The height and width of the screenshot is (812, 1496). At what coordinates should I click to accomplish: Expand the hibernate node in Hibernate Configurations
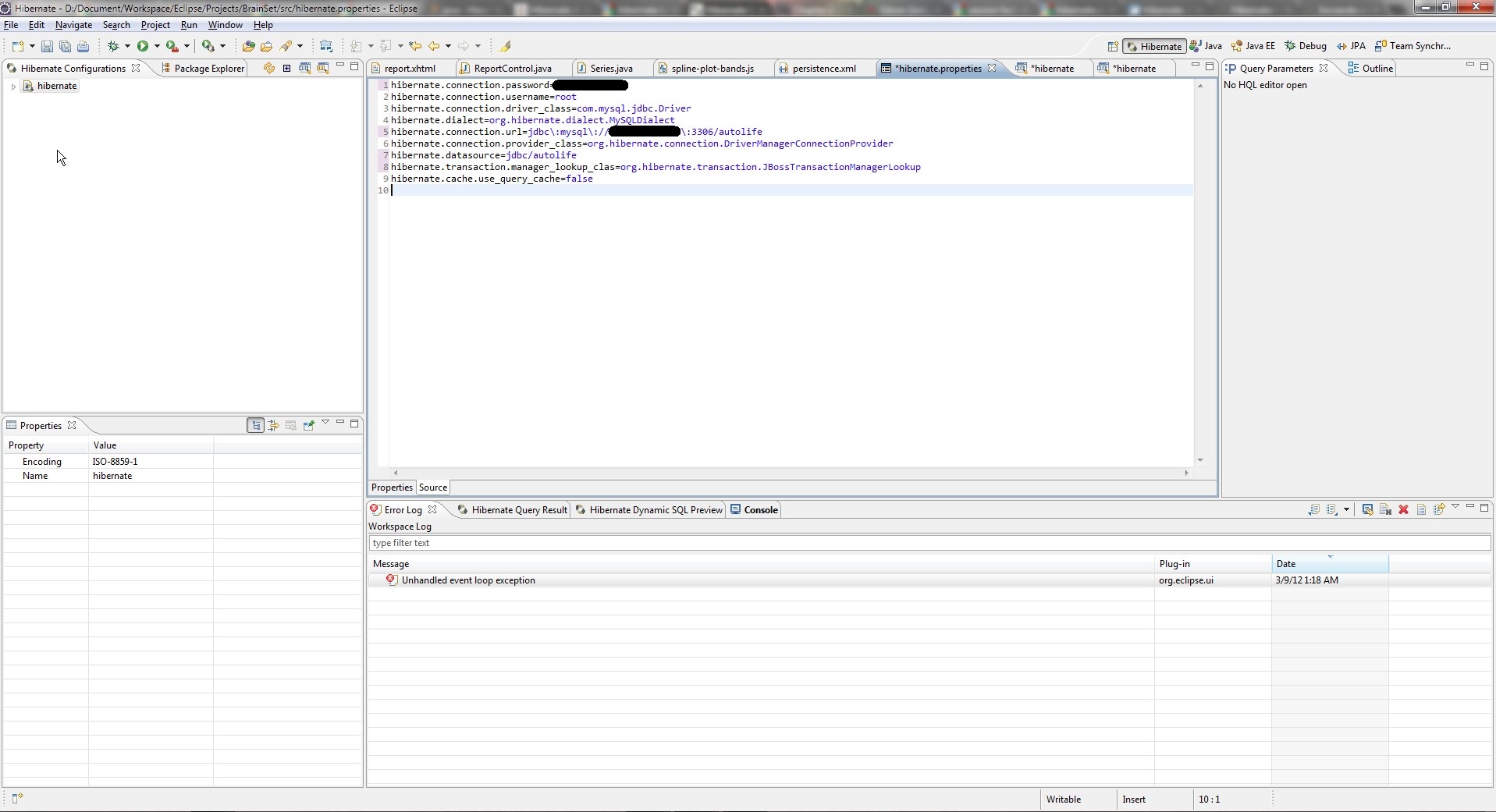pyautogui.click(x=12, y=86)
